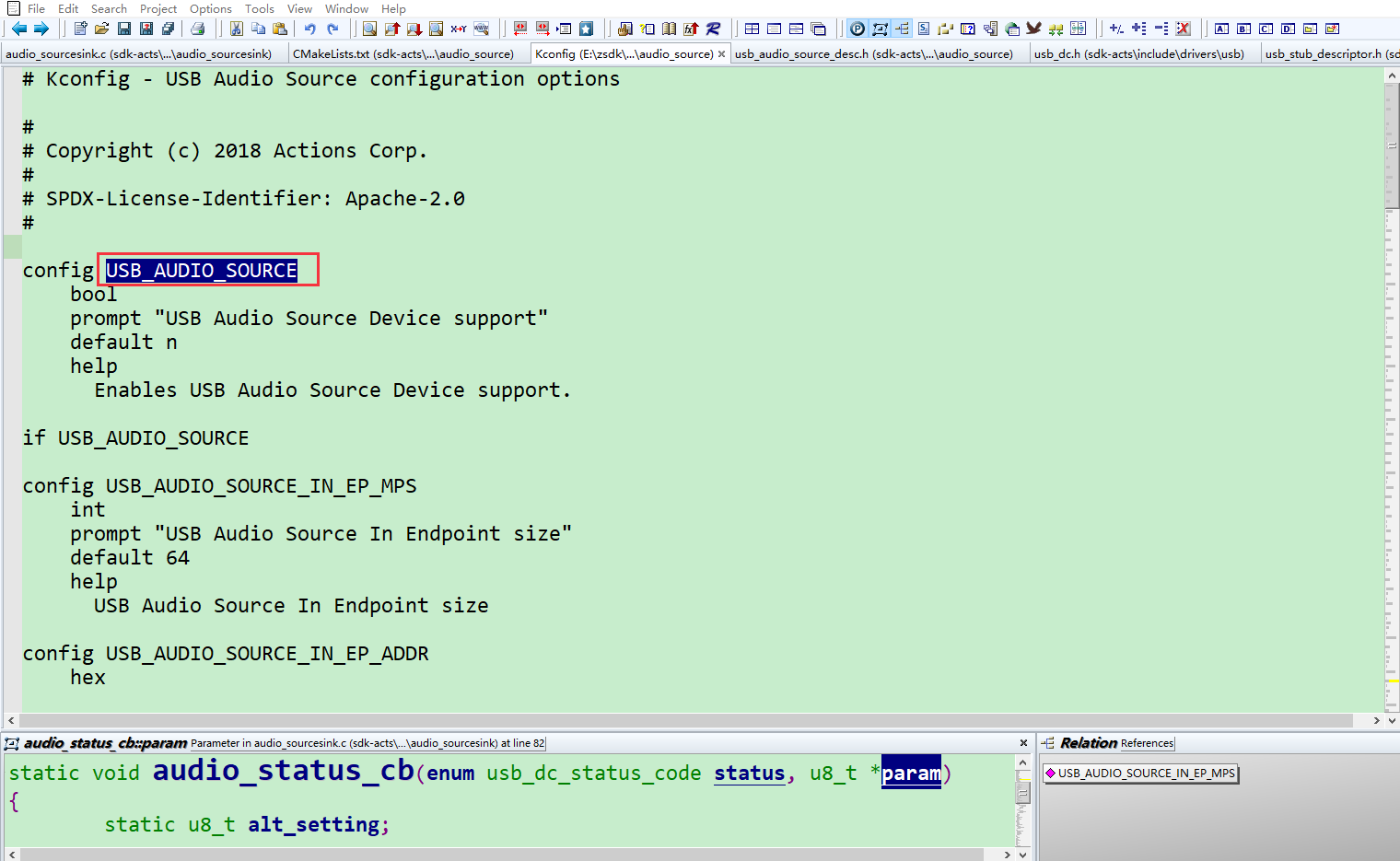Run a Replace with the X→Y icon

pos(459,29)
